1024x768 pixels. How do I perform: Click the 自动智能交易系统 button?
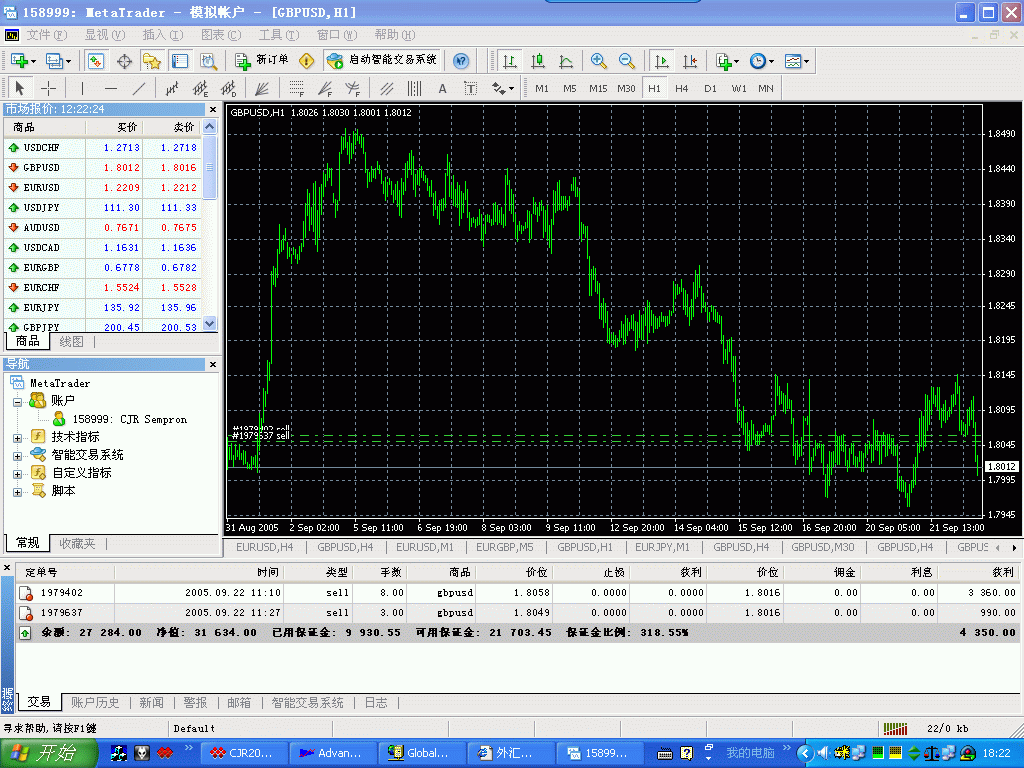[382, 61]
